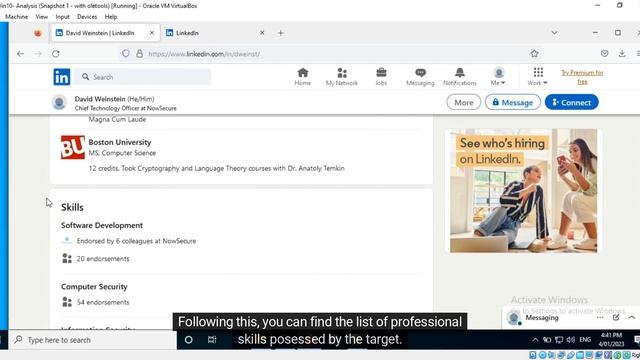Expand the Work apps grid menu

click(538, 77)
